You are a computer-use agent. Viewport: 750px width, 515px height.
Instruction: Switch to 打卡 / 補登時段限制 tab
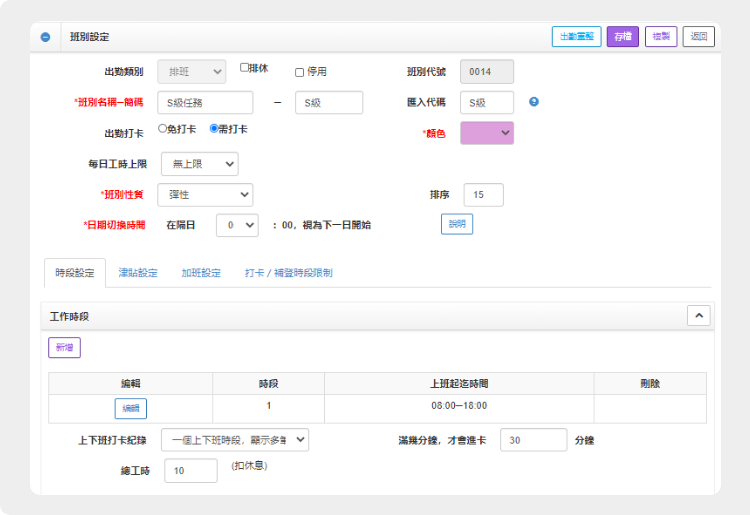click(x=288, y=273)
